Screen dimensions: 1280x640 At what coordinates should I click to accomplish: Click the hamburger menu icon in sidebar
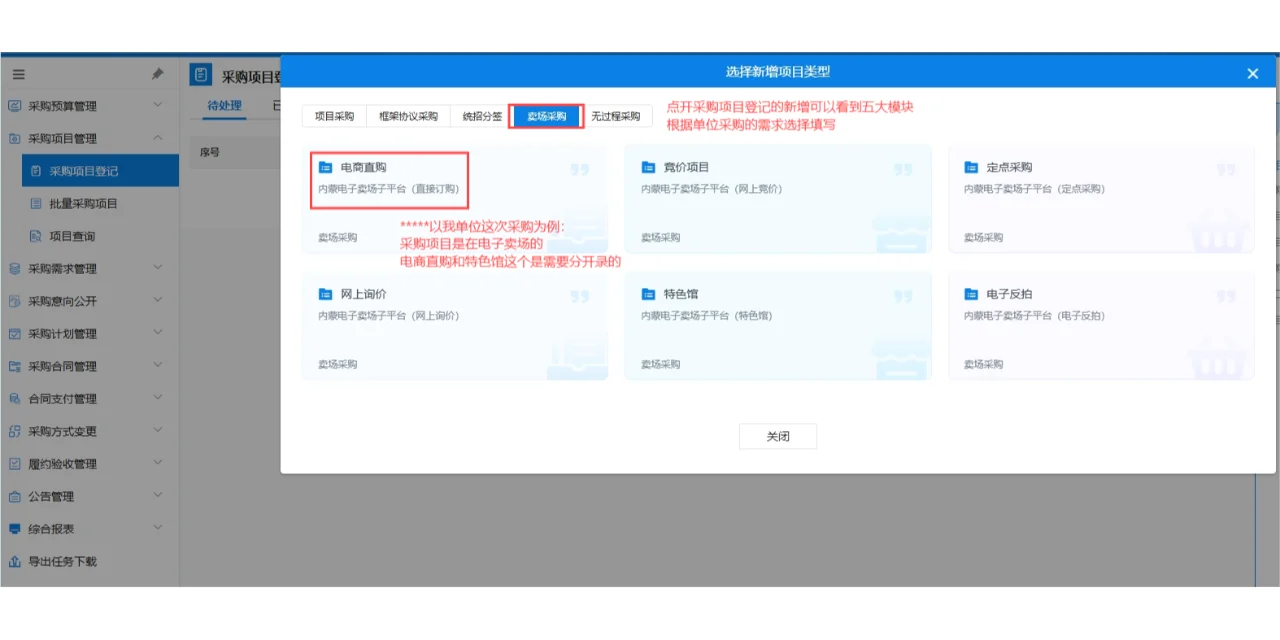pos(18,74)
